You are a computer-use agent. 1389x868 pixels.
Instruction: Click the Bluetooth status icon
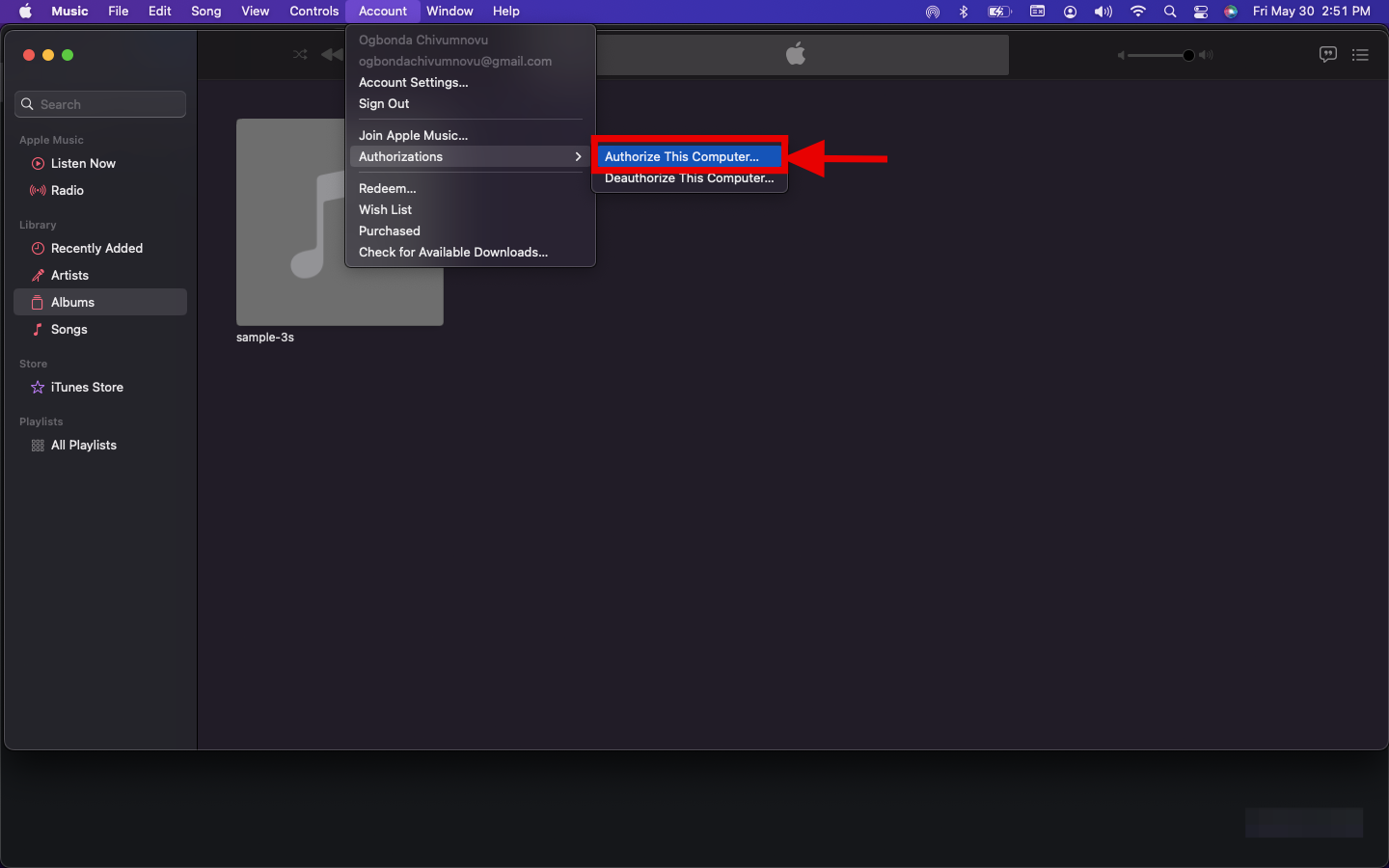pyautogui.click(x=964, y=12)
